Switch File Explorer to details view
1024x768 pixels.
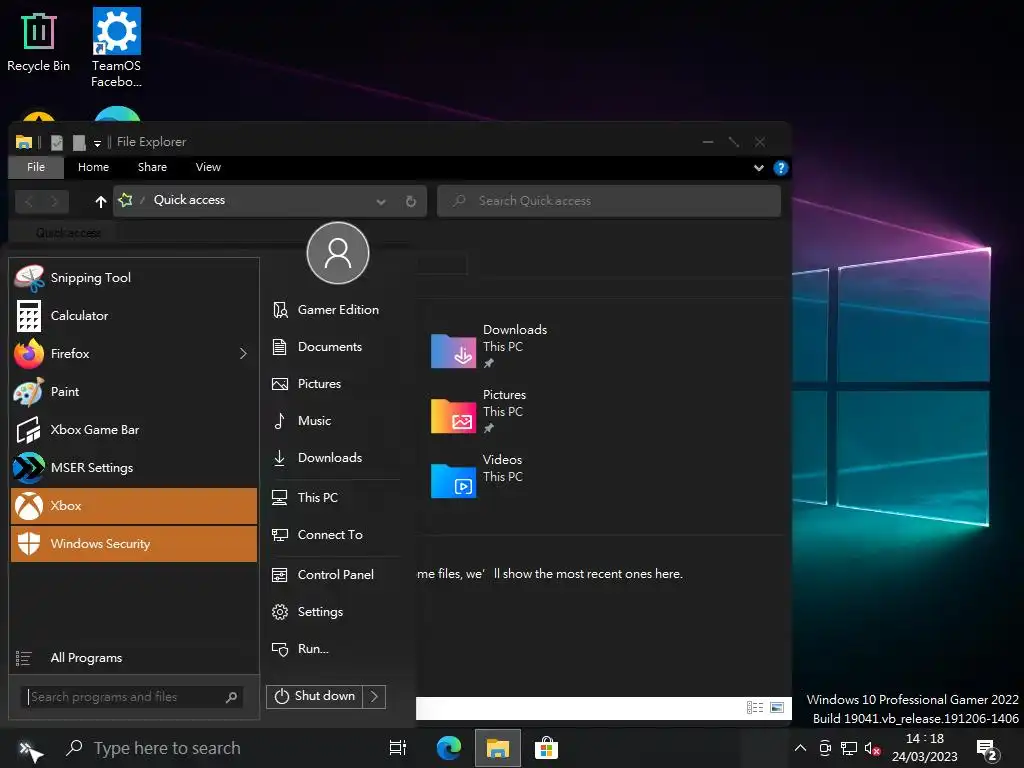coord(755,707)
